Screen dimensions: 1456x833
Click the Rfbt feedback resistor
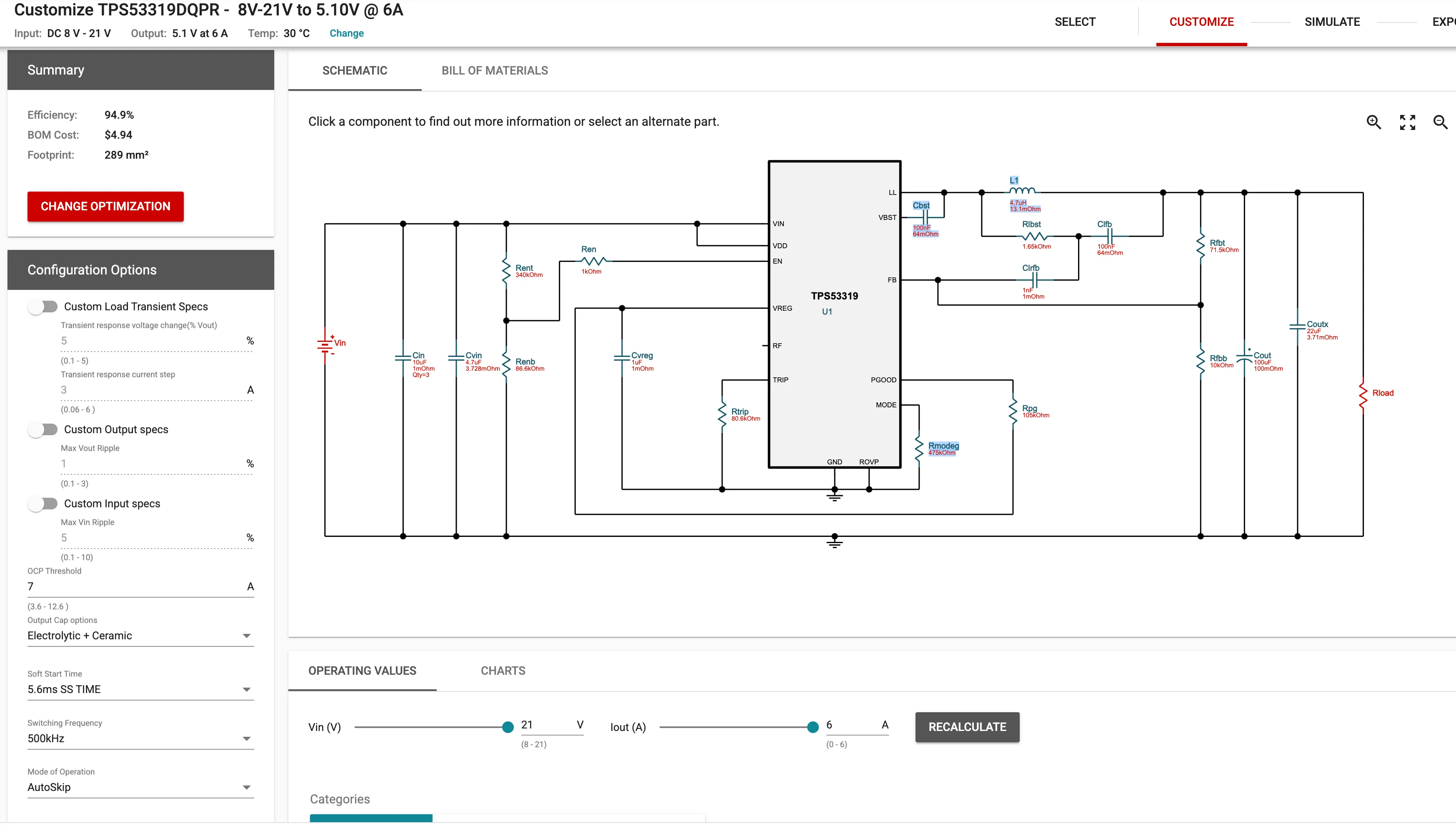(1201, 245)
